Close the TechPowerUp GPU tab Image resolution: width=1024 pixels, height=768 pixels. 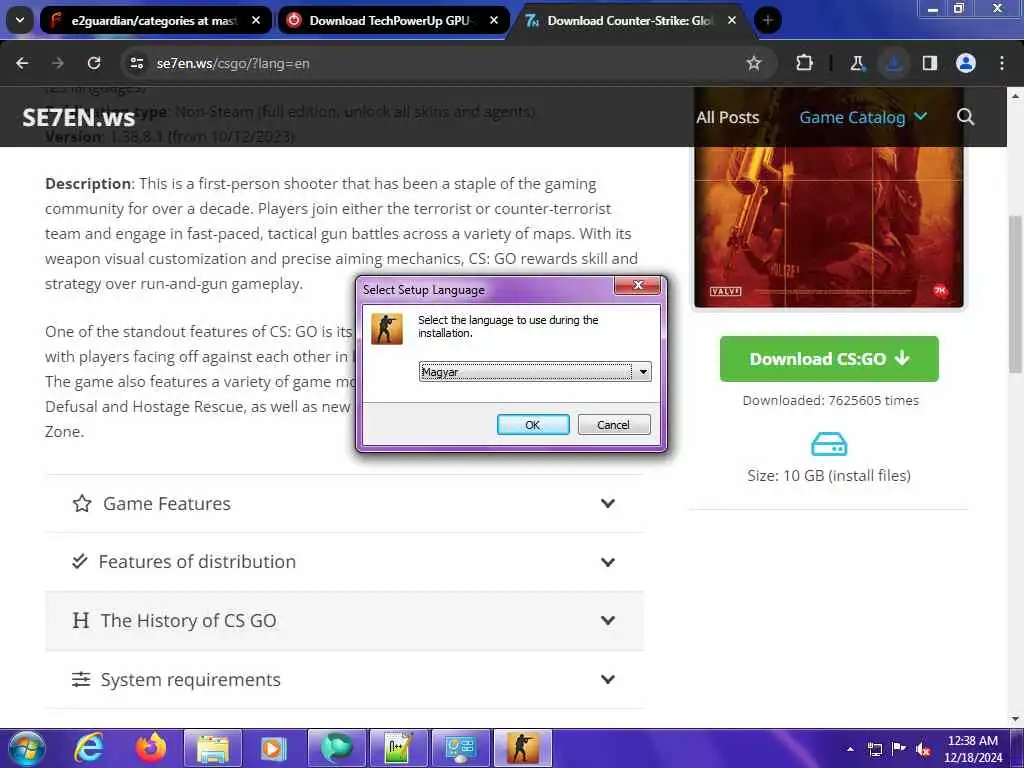point(494,20)
